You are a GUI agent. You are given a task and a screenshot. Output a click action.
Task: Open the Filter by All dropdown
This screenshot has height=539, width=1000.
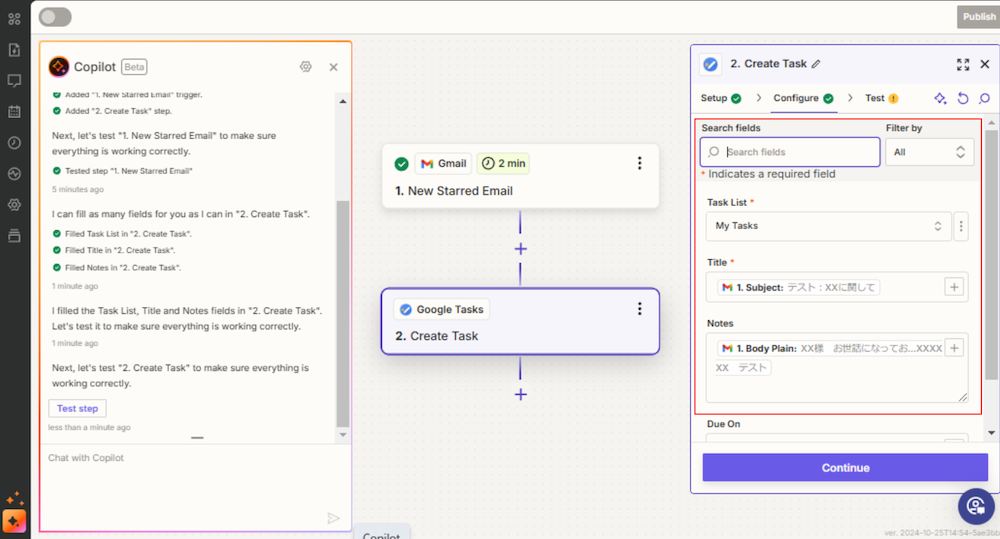929,152
